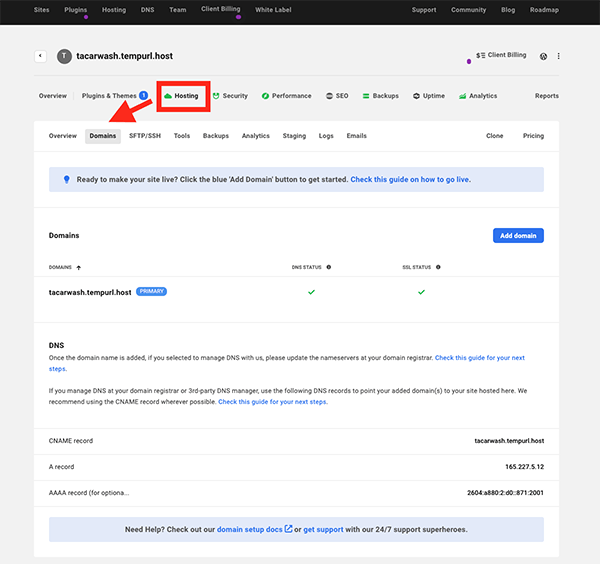Click the SSL status green checkmark
The height and width of the screenshot is (564, 600).
421,292
